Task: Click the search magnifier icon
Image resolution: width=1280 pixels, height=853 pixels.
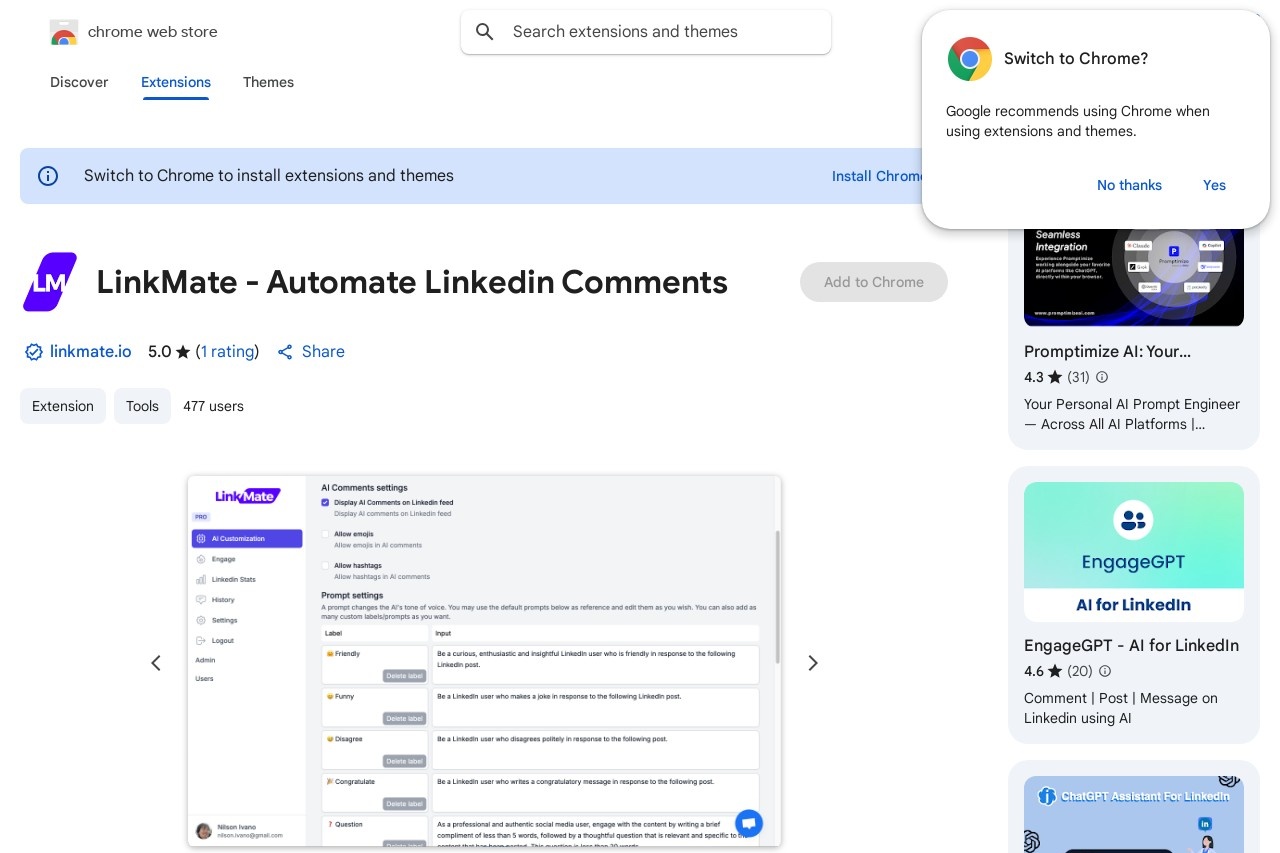Action: [485, 32]
